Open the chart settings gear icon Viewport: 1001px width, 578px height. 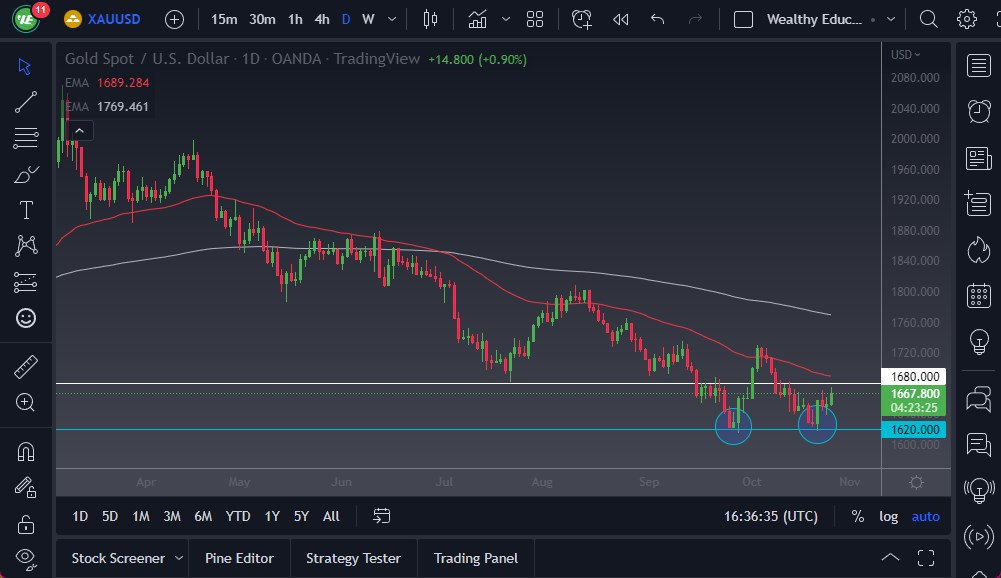(x=966, y=19)
